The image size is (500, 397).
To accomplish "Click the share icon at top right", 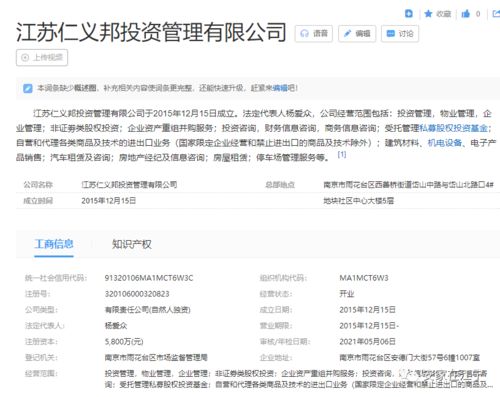I will pyautogui.click(x=496, y=14).
